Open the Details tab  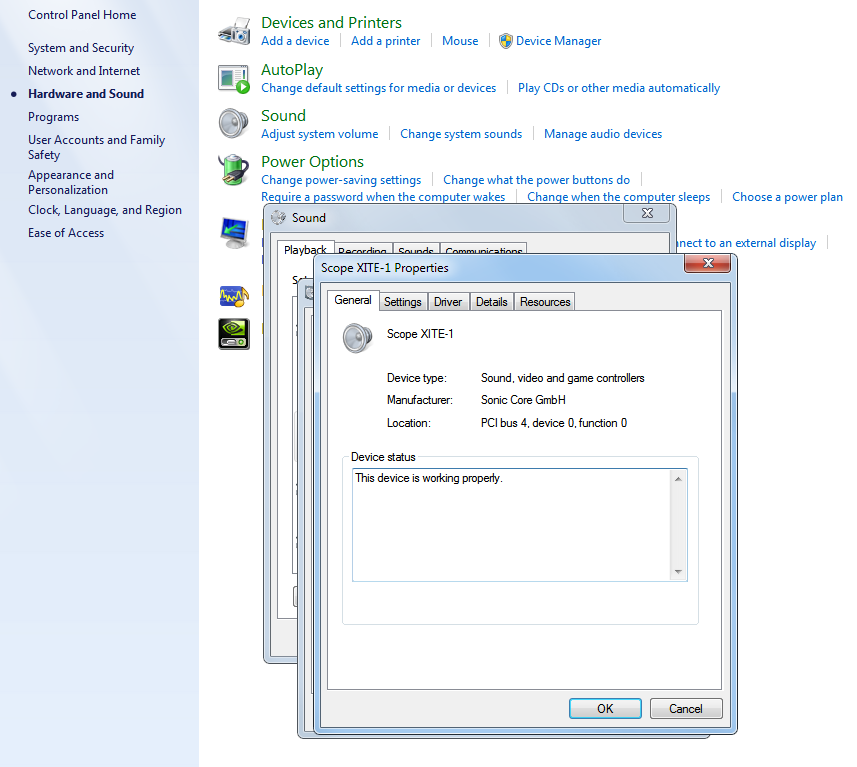pos(492,302)
